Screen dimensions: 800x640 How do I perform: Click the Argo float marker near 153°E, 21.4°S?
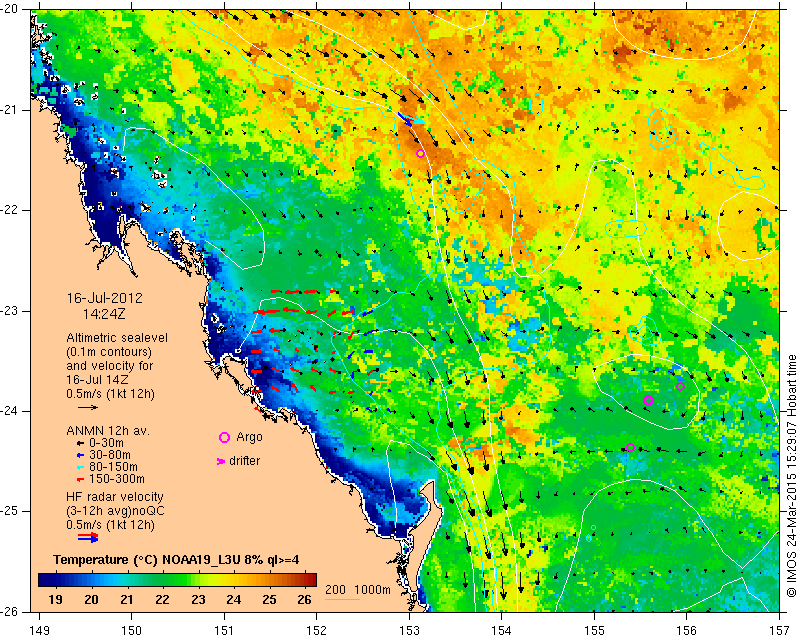tap(420, 154)
